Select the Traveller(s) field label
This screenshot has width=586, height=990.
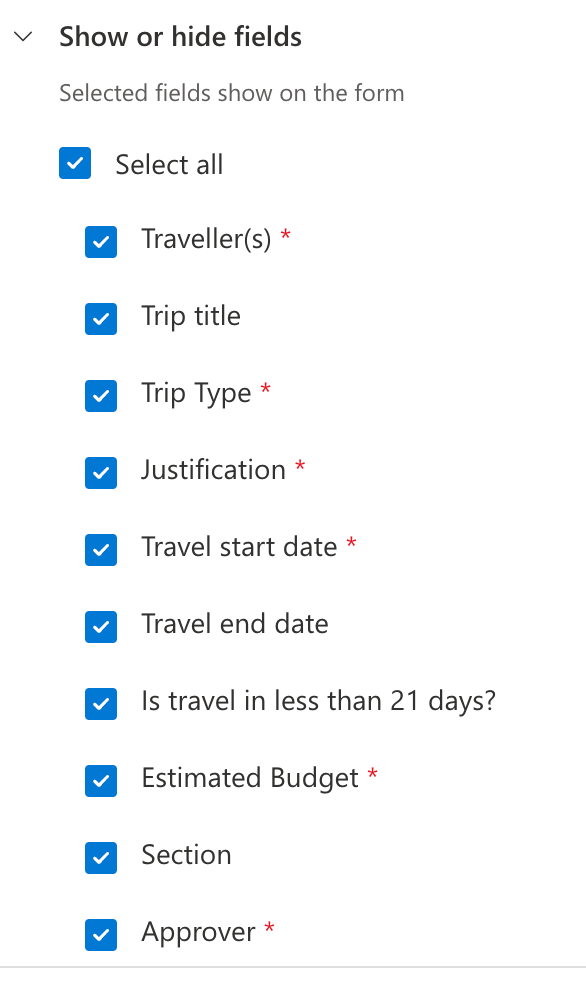coord(206,239)
